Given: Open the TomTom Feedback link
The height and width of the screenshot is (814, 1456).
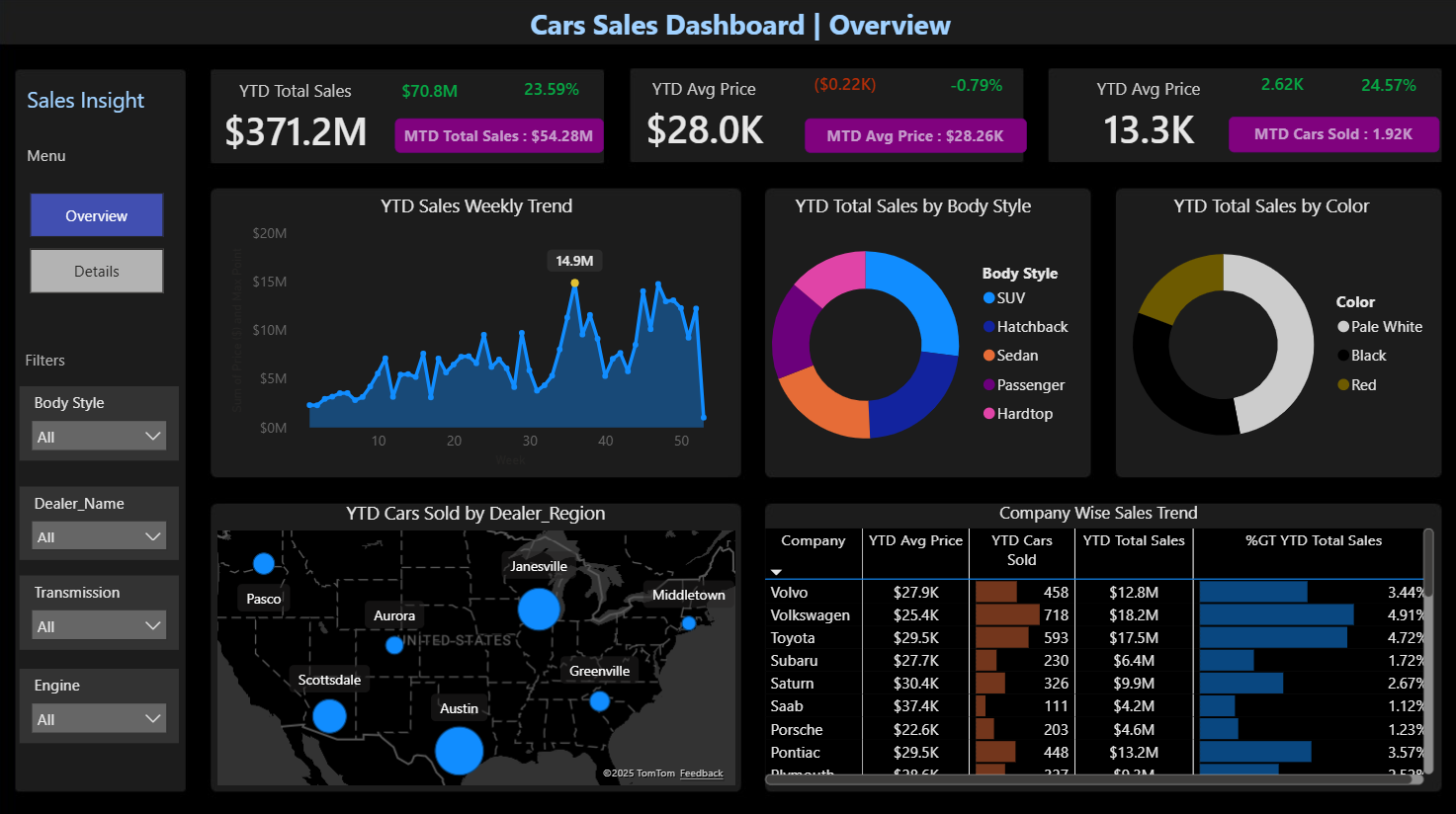Looking at the screenshot, I should (x=701, y=773).
